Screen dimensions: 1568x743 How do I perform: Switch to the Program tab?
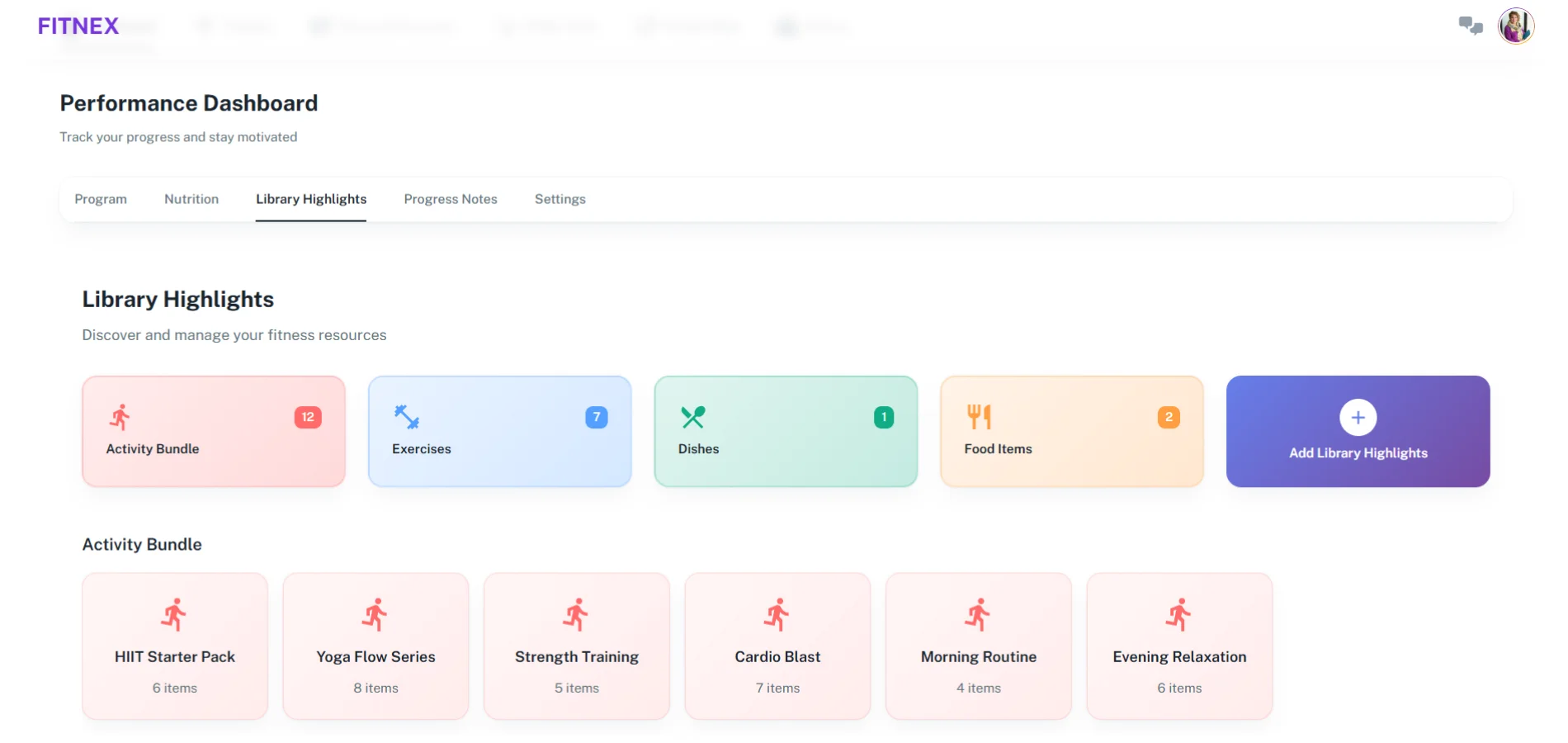[x=101, y=199]
